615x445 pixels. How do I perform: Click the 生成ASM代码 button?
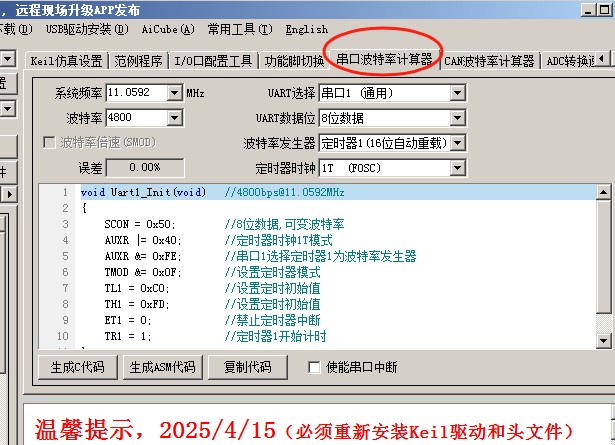point(162,367)
